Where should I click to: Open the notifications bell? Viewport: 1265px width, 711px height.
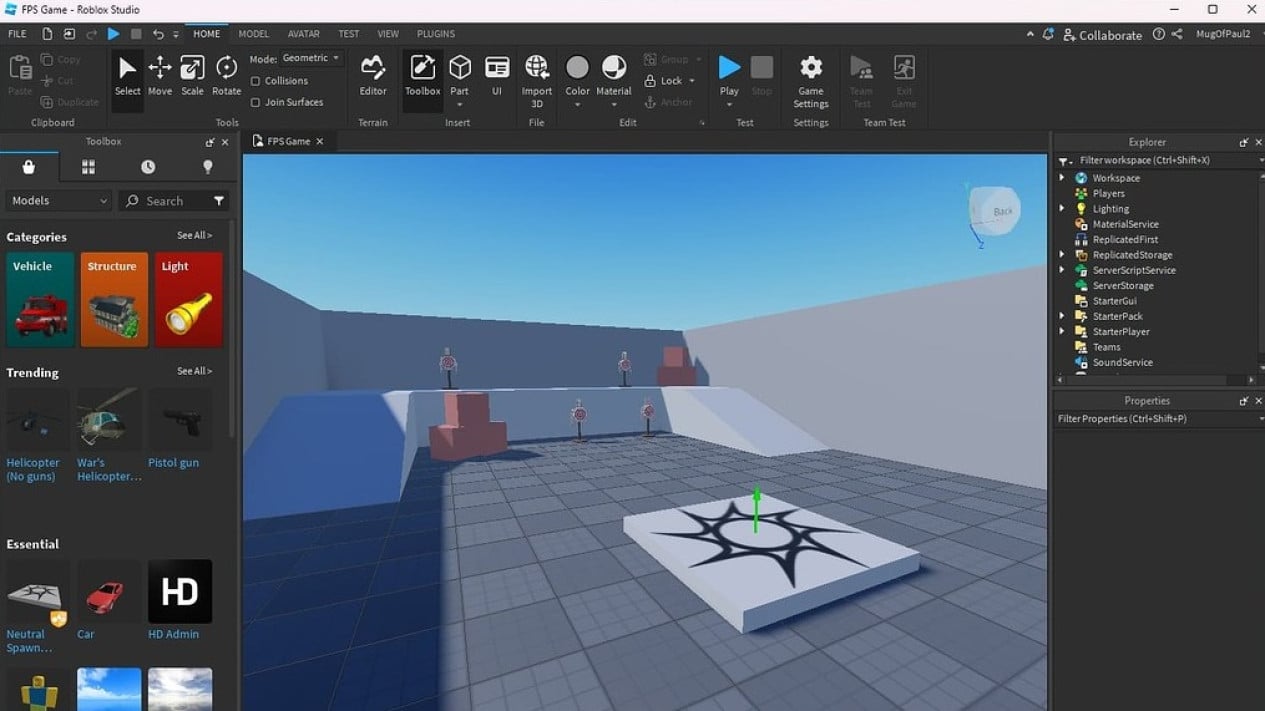click(1048, 34)
